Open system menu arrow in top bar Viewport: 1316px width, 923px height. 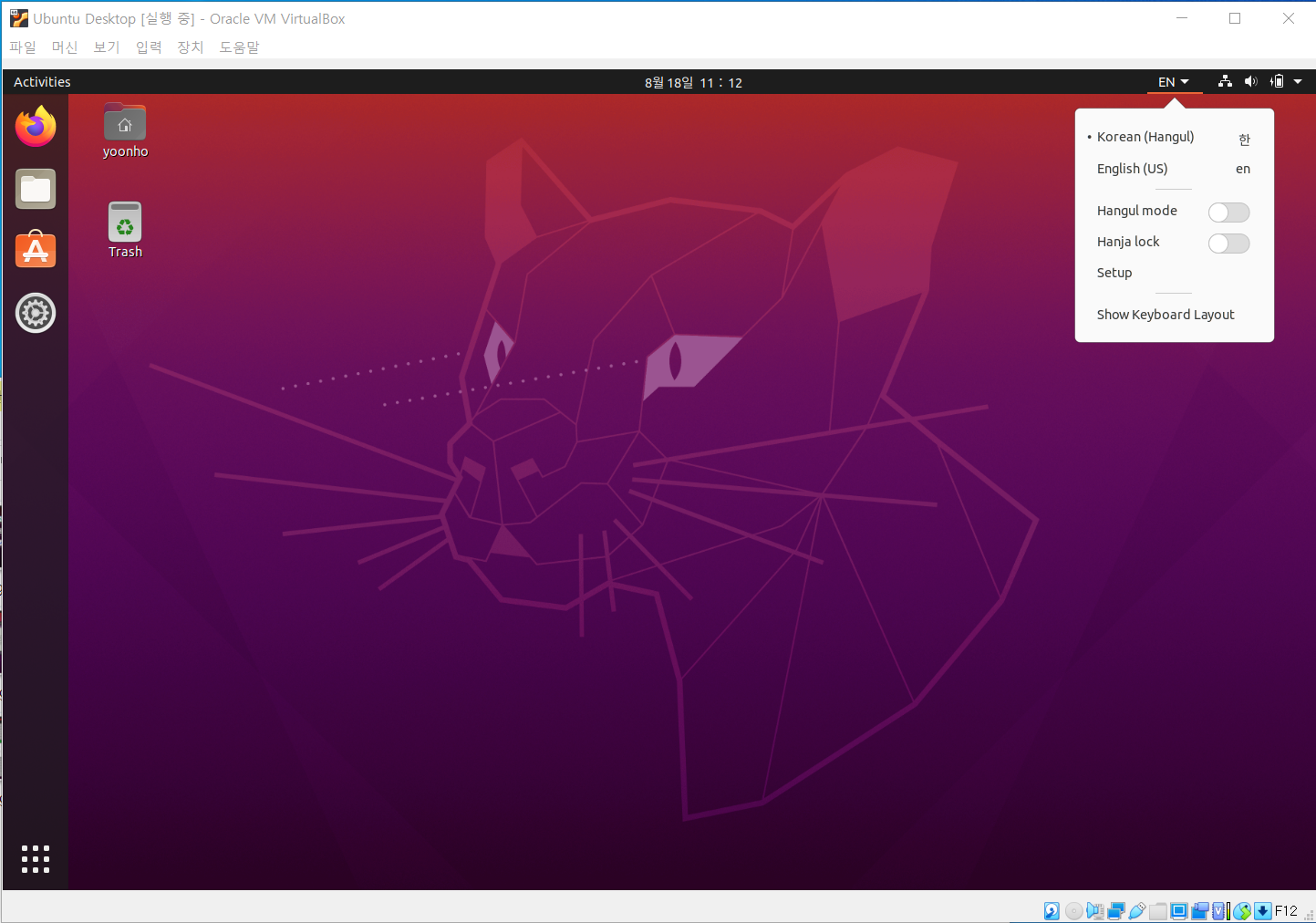pos(1298,82)
